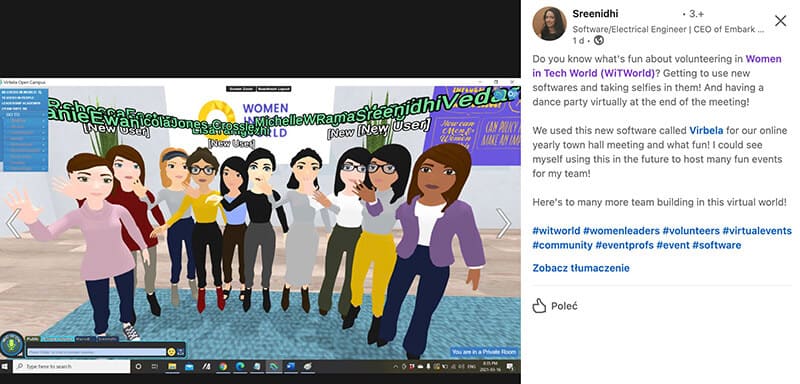Click the Virbela chat message input field

click(96, 352)
